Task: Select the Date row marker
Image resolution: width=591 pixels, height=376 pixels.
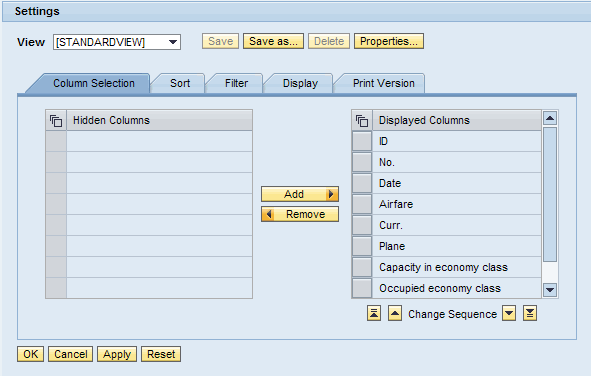Action: [x=362, y=183]
